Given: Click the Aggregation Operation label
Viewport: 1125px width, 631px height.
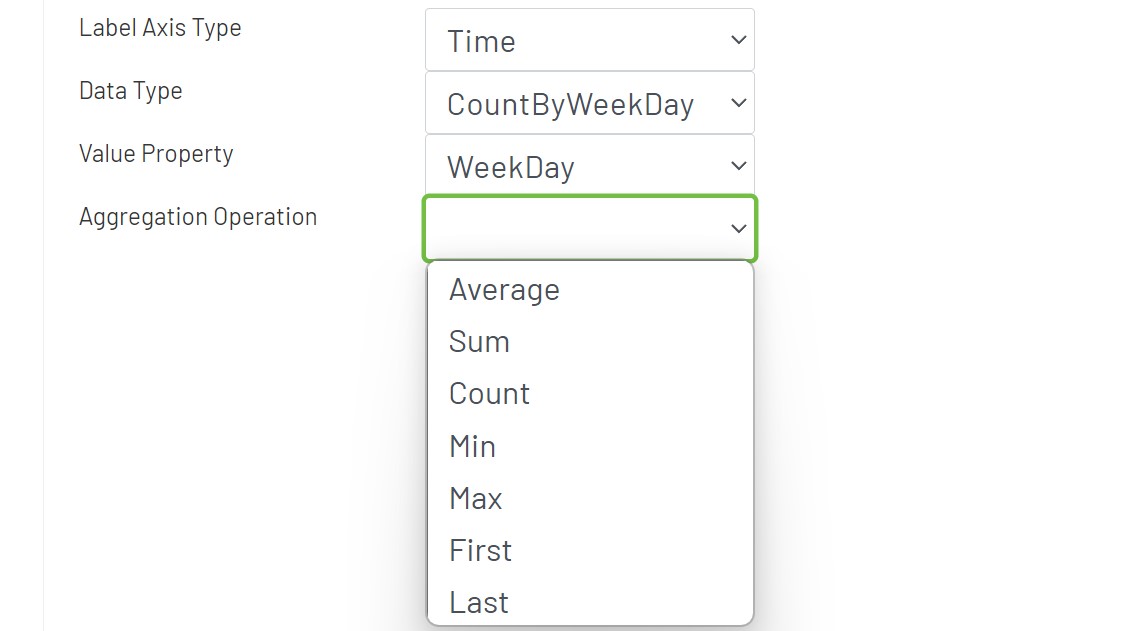Looking at the screenshot, I should (x=198, y=216).
